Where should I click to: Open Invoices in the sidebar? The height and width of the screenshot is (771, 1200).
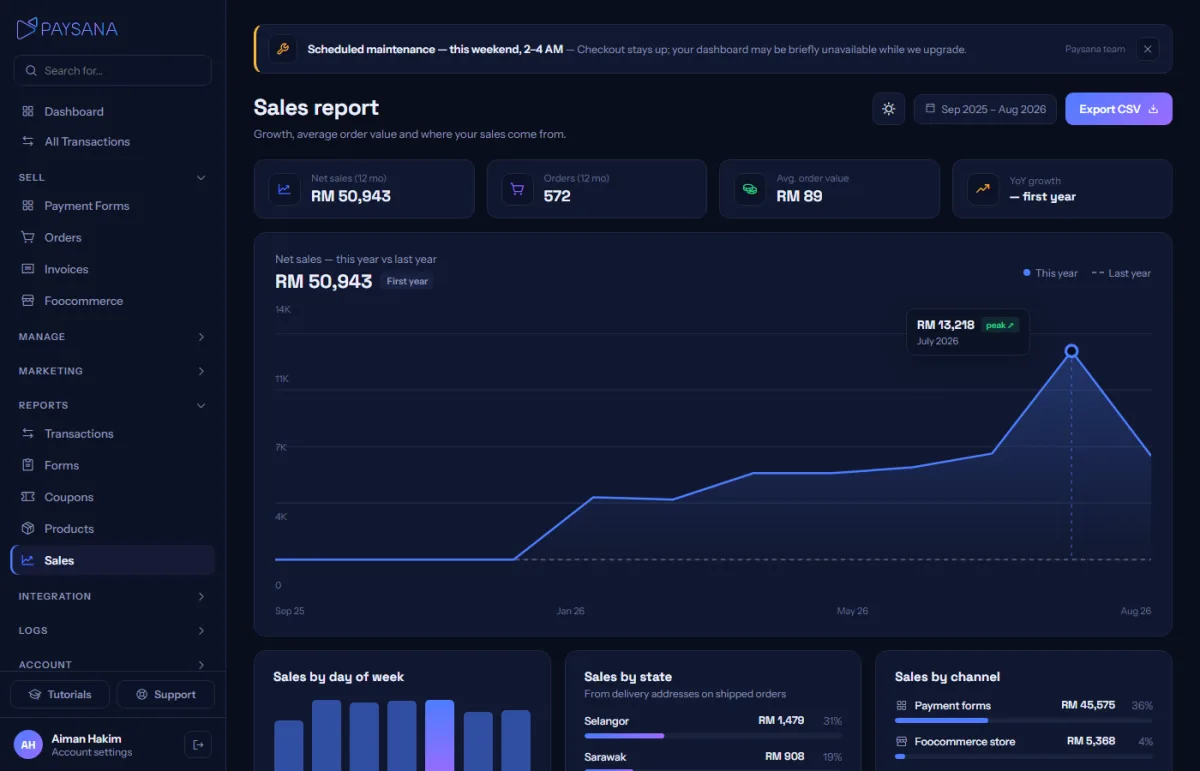tap(113, 269)
